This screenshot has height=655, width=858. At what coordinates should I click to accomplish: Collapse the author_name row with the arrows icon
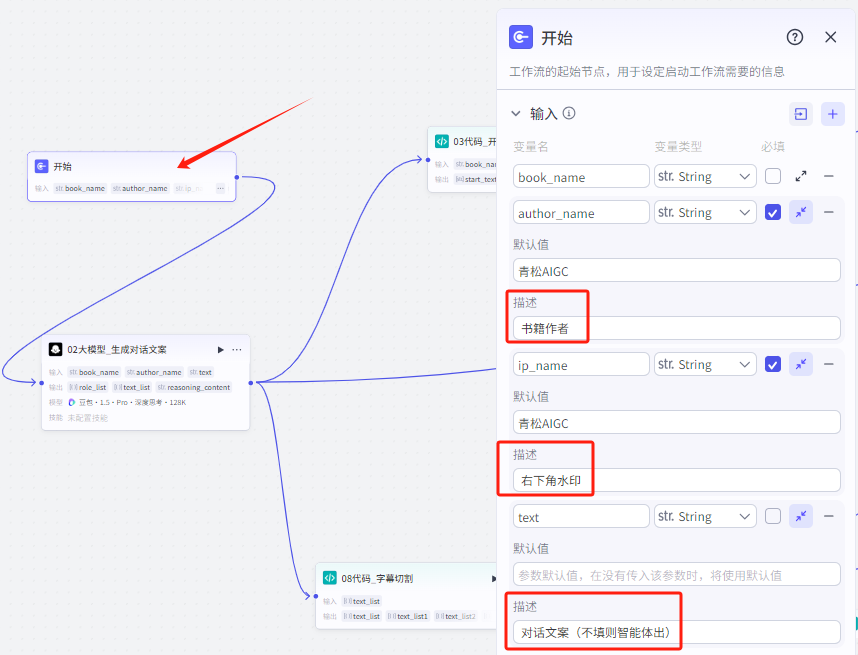coord(802,212)
